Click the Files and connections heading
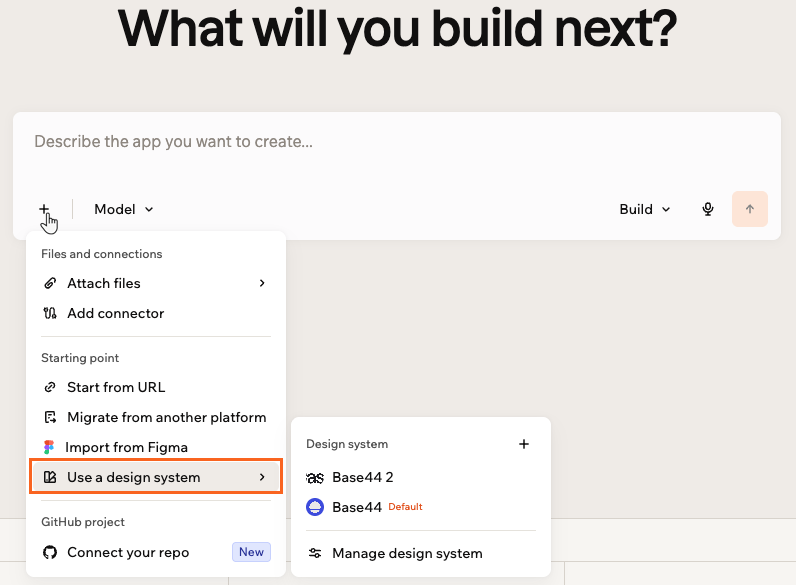This screenshot has height=585, width=796. coord(102,254)
